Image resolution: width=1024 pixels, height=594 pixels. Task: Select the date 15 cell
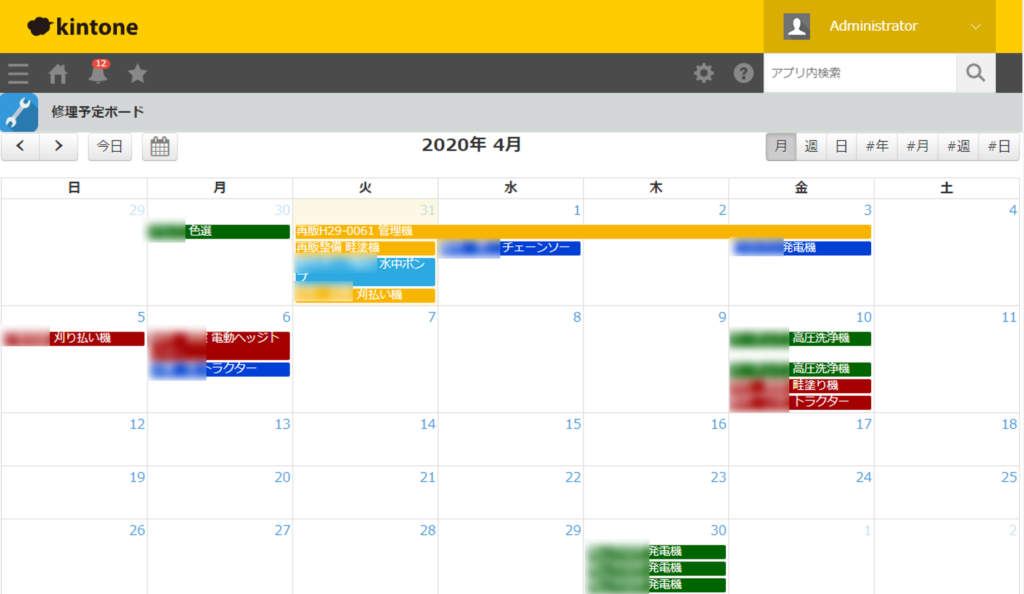(510, 439)
